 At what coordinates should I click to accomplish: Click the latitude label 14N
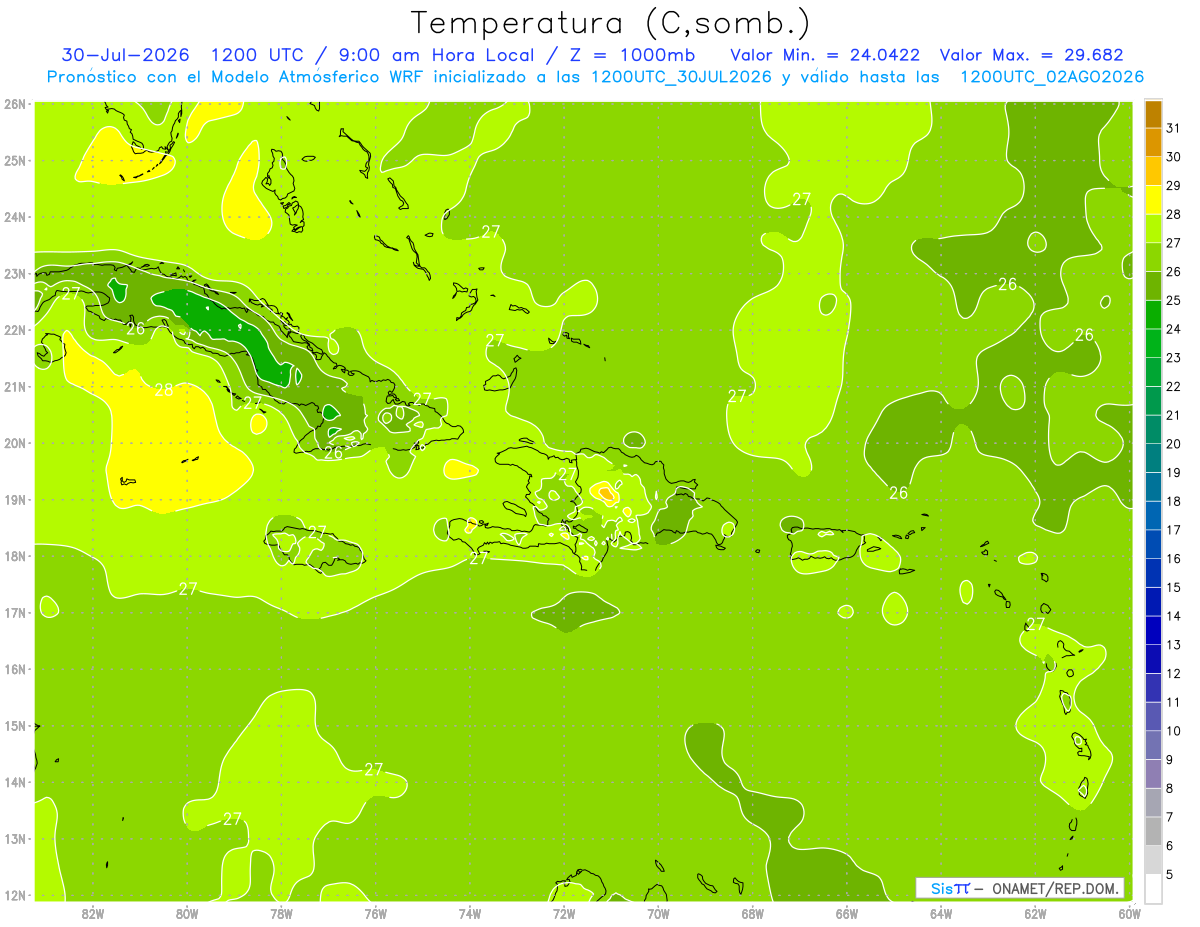click(x=15, y=782)
